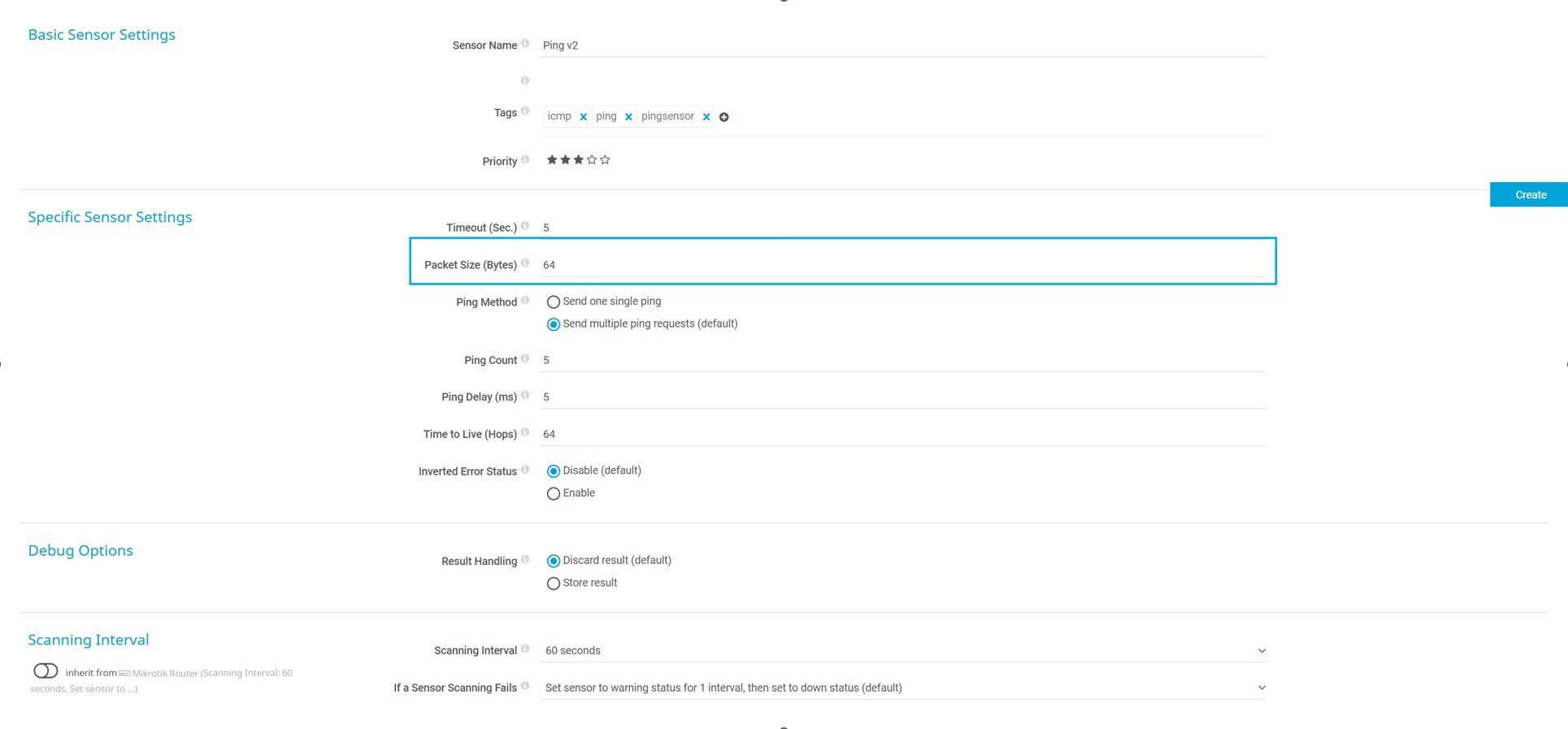
Task: Open the Scanning Interval dropdown
Action: (902, 651)
